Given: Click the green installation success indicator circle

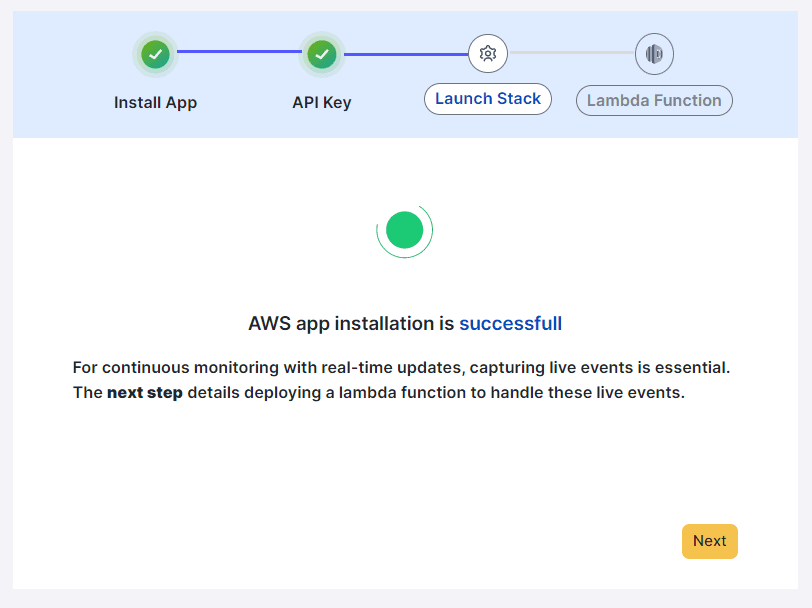Looking at the screenshot, I should 404,229.
